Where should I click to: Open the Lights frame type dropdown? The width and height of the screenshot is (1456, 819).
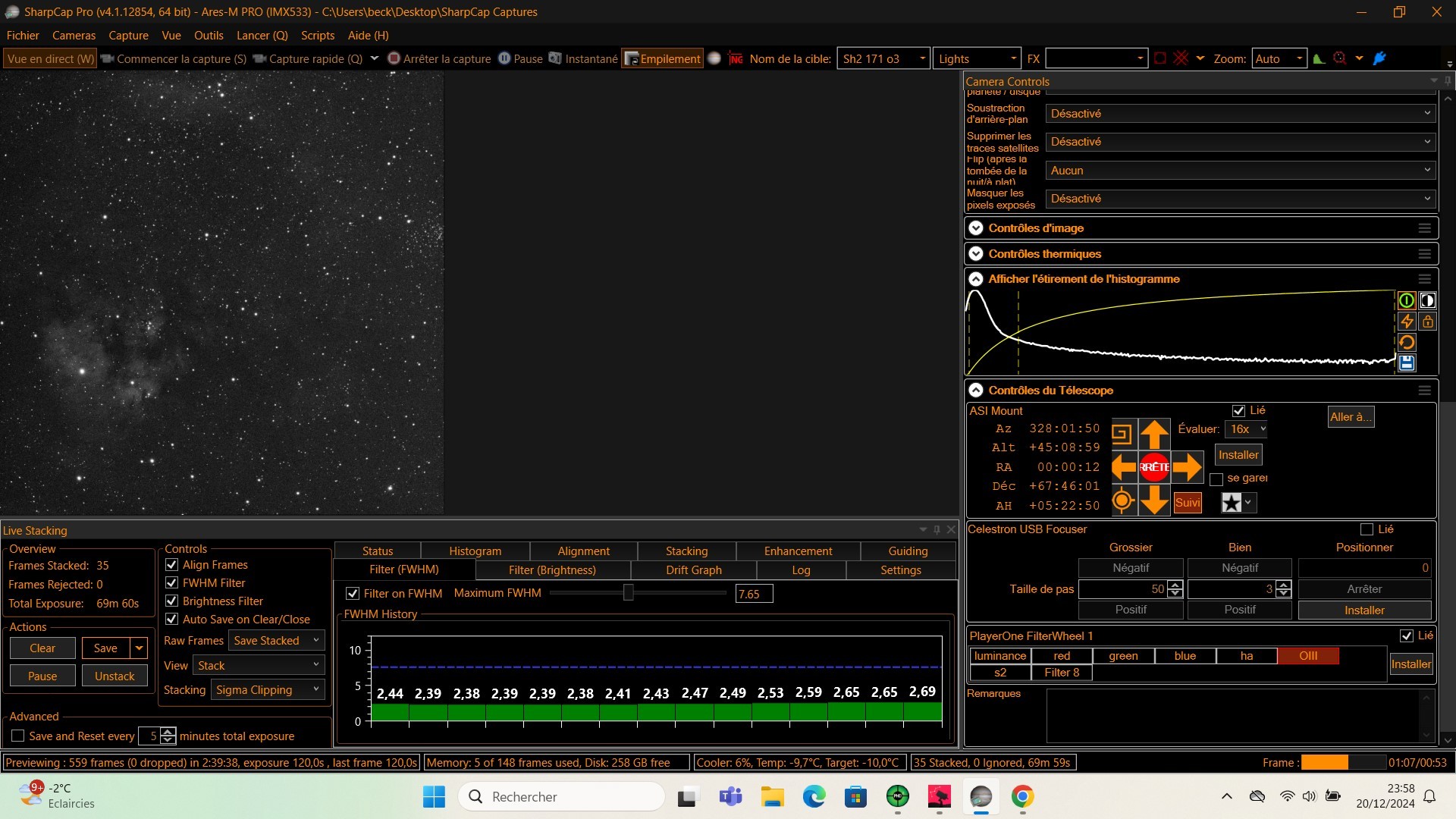1013,58
